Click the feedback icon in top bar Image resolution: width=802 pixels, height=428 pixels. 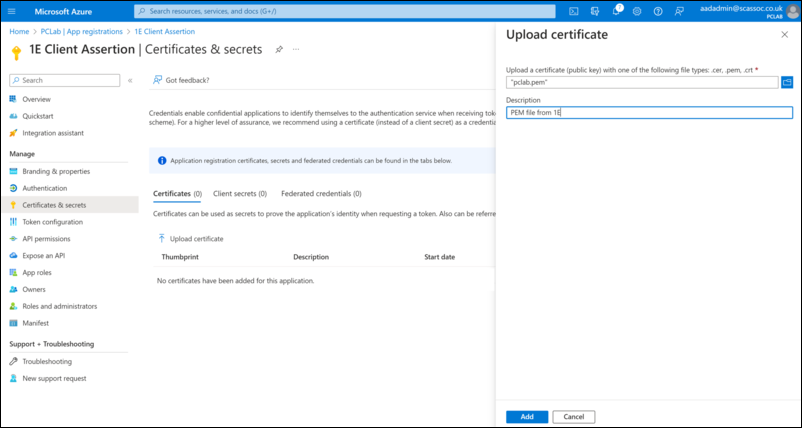680,11
